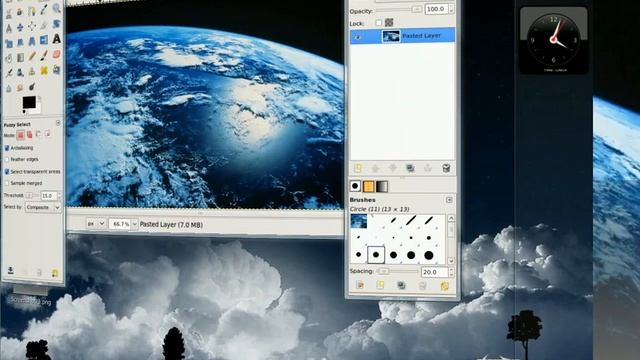Set selection mode to Intersect
The height and width of the screenshot is (360, 640).
point(47,133)
